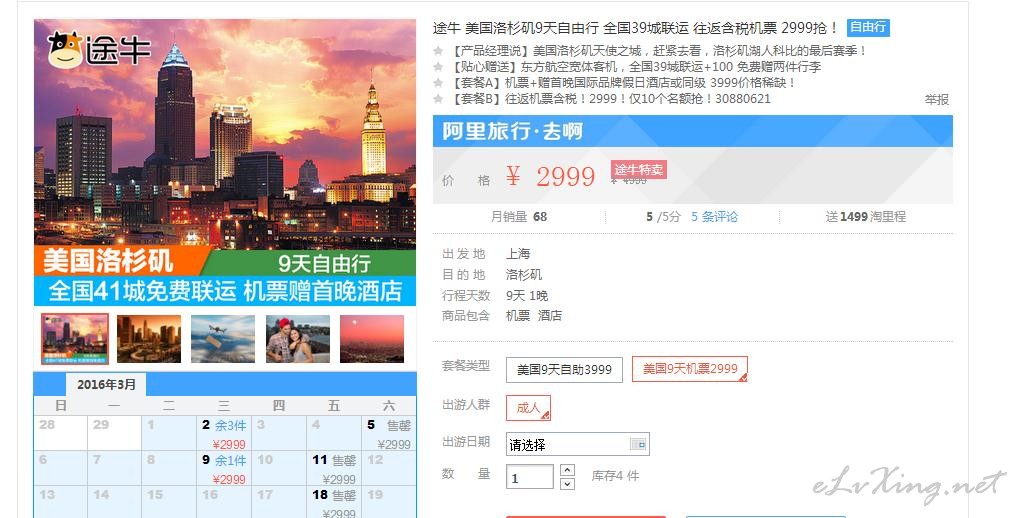Click the quantity input field
1017x518 pixels.
tap(529, 477)
